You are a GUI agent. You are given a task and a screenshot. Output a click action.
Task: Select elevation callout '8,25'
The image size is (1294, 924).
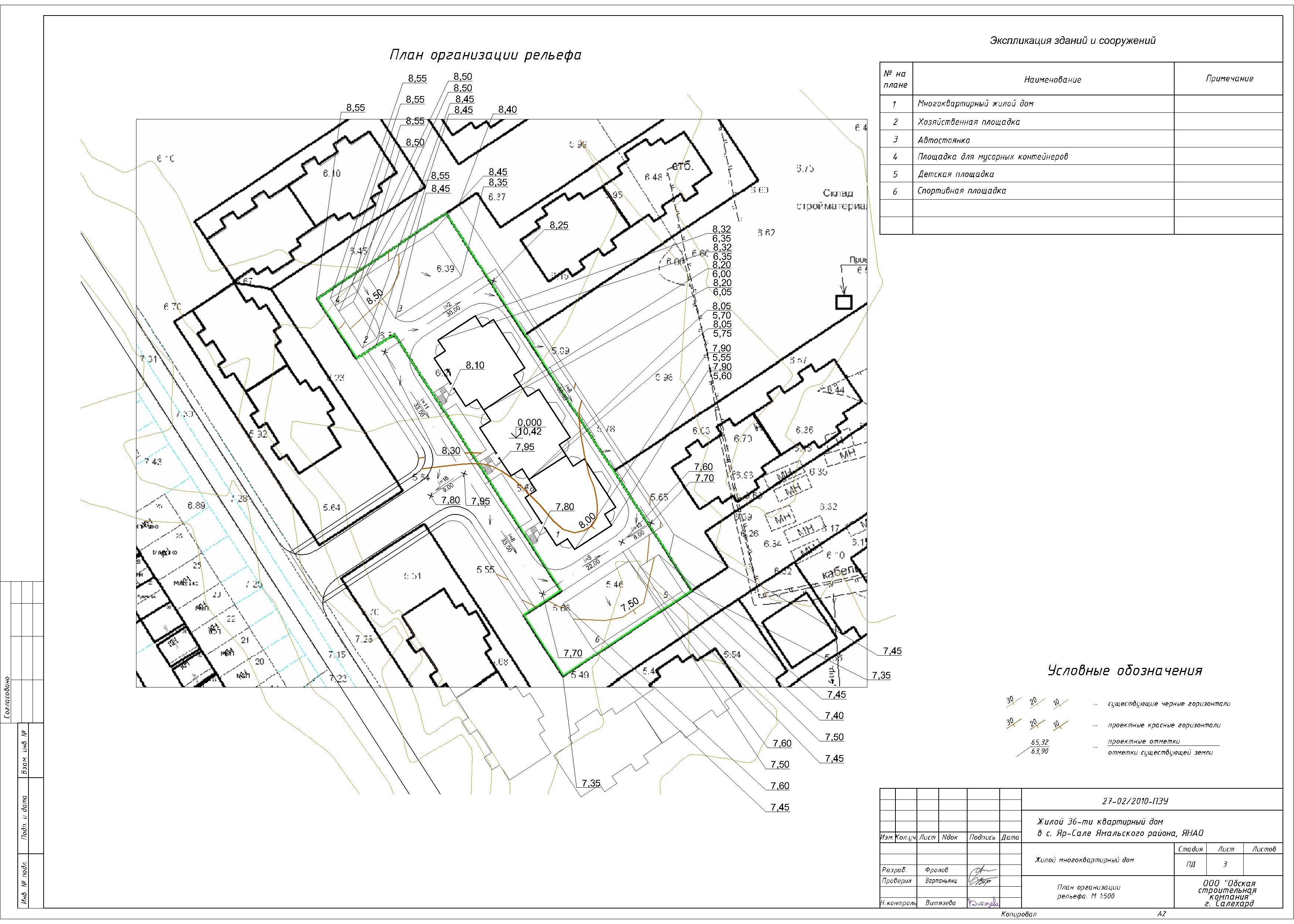[559, 225]
